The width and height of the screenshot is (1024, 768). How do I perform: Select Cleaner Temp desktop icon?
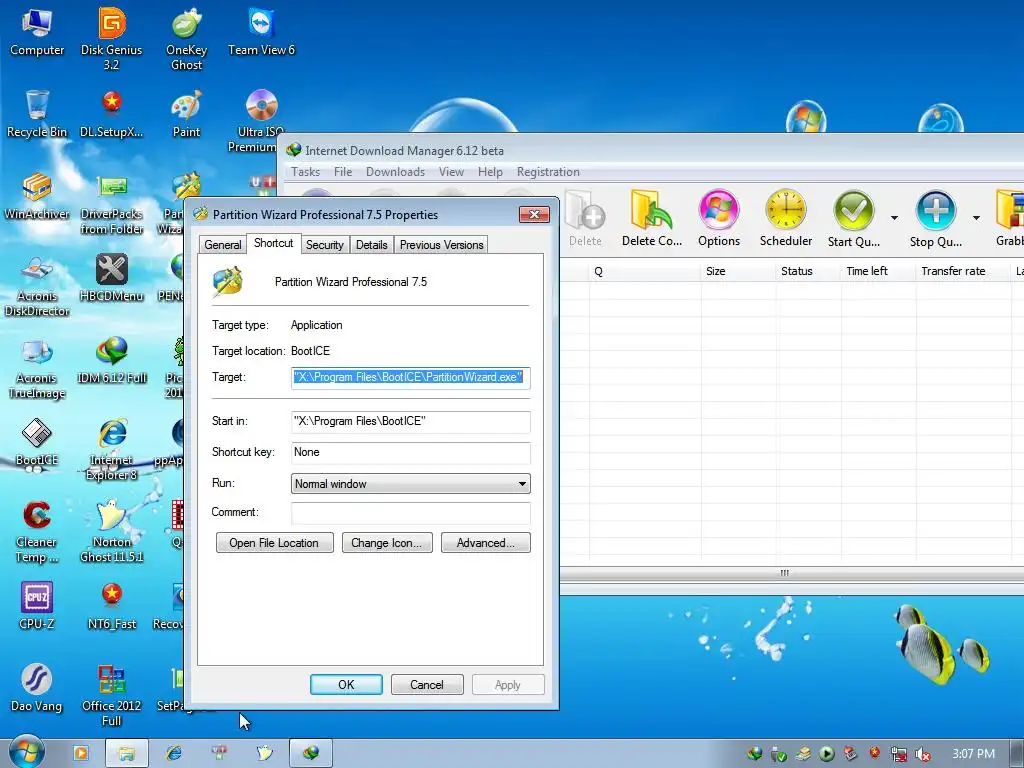tap(37, 532)
